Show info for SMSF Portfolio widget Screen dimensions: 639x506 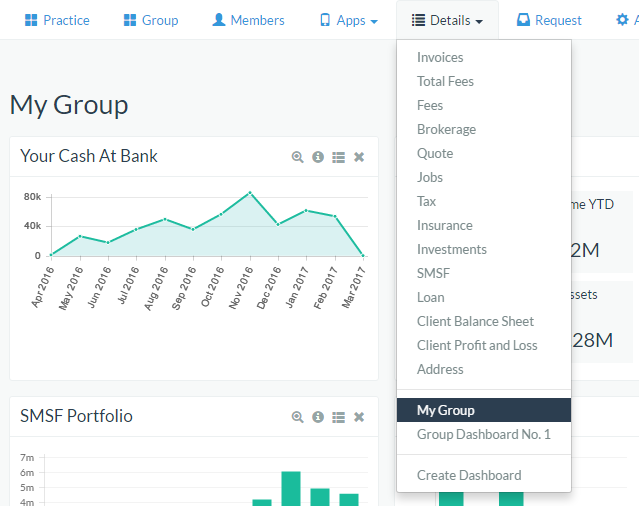[318, 417]
